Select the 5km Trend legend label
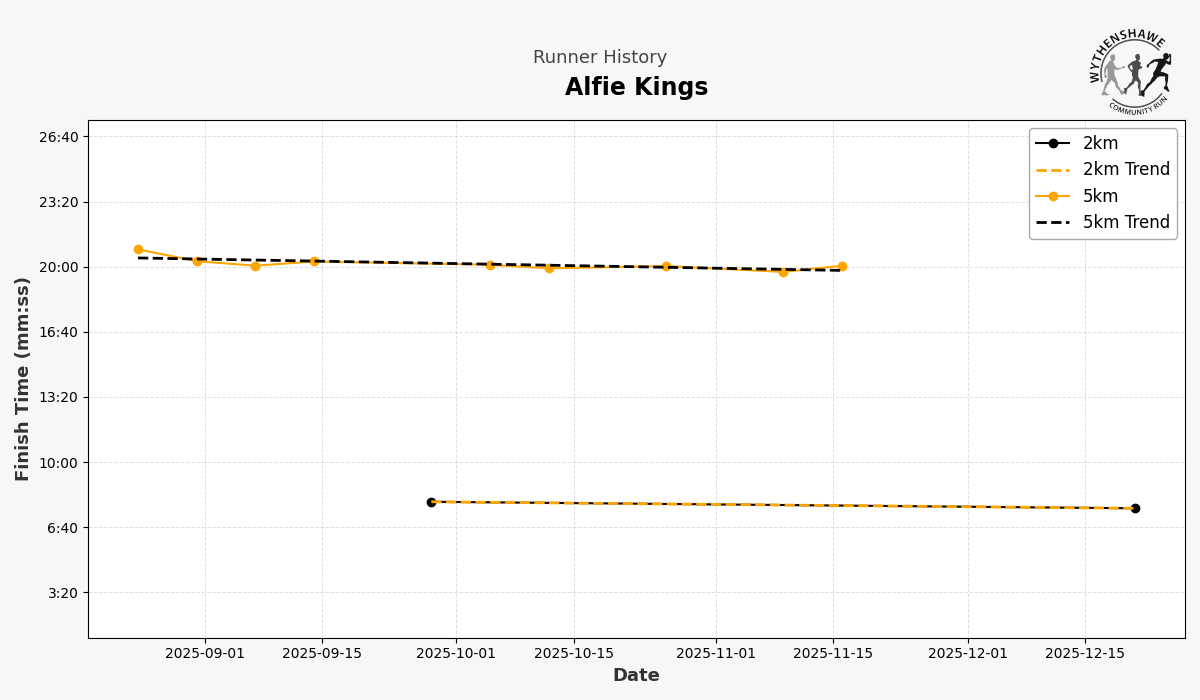The width and height of the screenshot is (1200, 700). (x=1126, y=223)
